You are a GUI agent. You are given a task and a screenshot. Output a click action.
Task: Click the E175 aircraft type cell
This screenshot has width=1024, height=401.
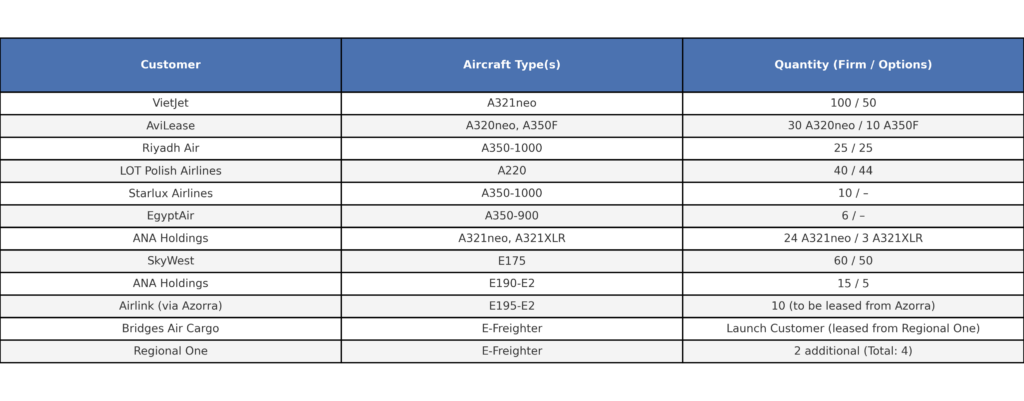click(511, 261)
